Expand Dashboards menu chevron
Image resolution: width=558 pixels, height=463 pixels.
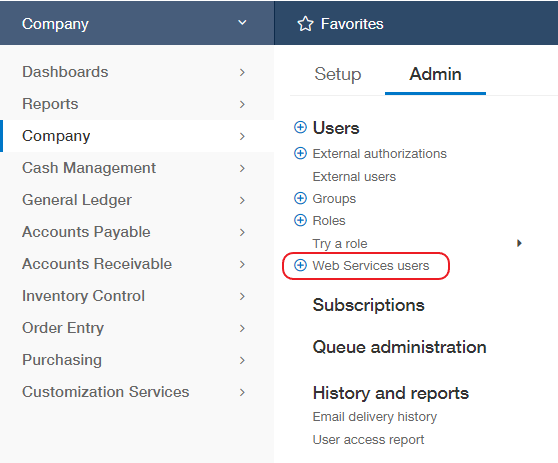coord(242,72)
